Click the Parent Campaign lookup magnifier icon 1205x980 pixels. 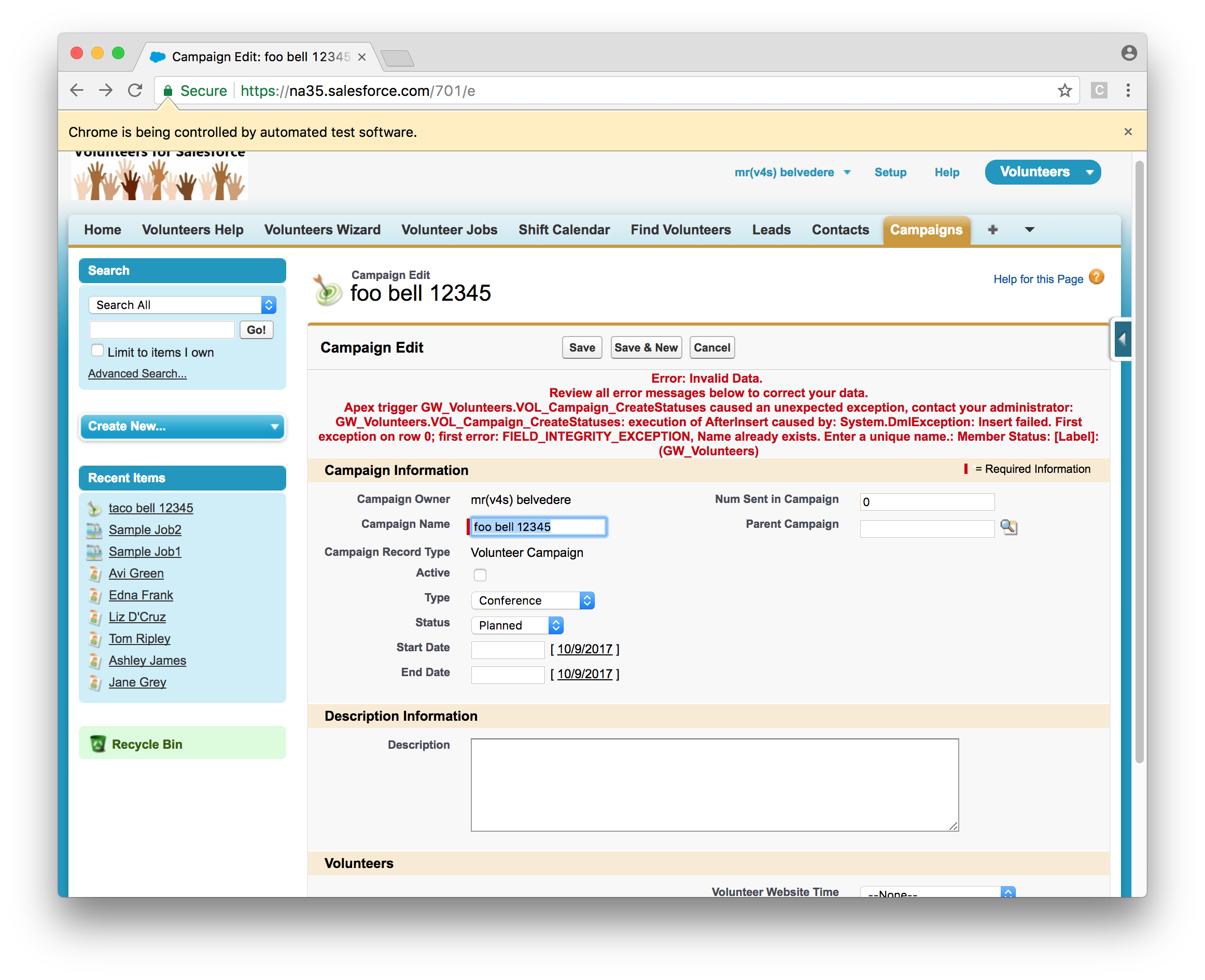pyautogui.click(x=1008, y=527)
